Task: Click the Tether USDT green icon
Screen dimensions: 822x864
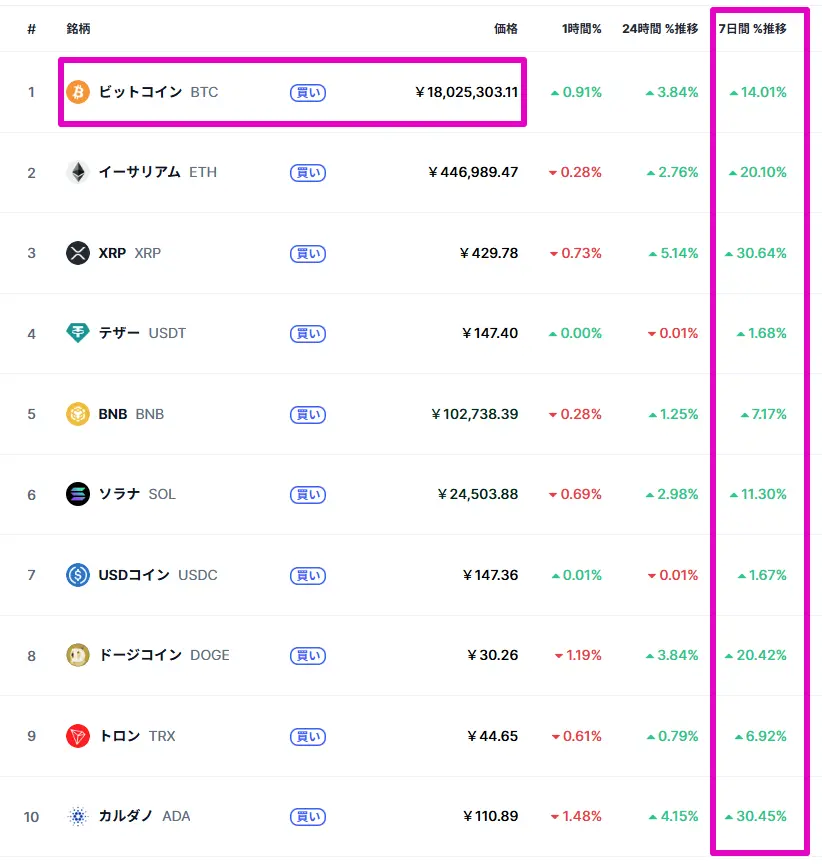Action: 78,333
